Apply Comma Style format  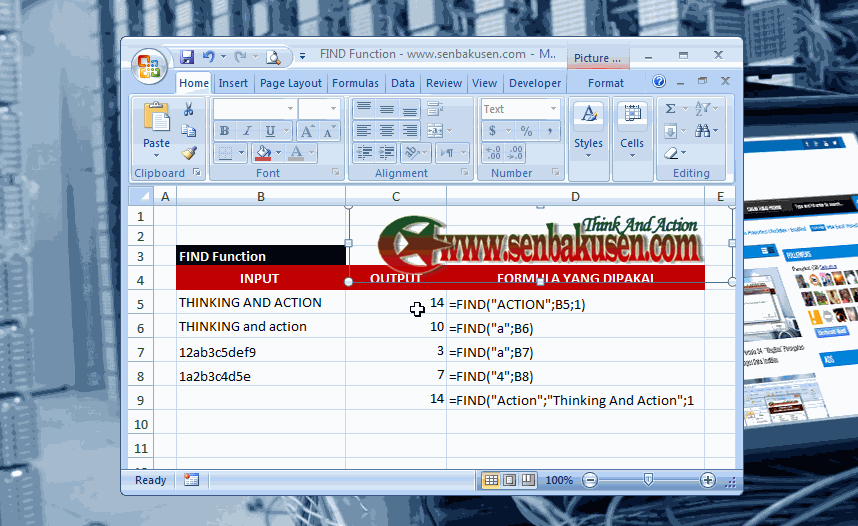549,131
